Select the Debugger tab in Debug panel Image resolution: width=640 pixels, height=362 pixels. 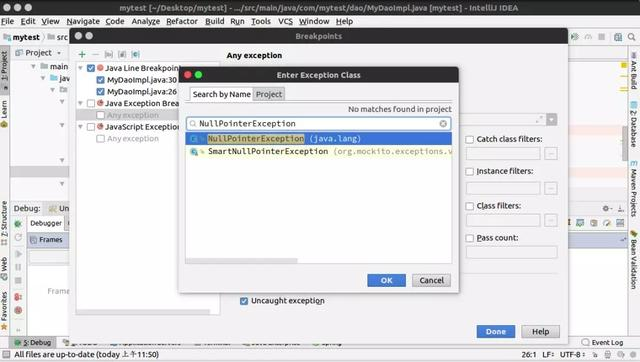tap(46, 223)
